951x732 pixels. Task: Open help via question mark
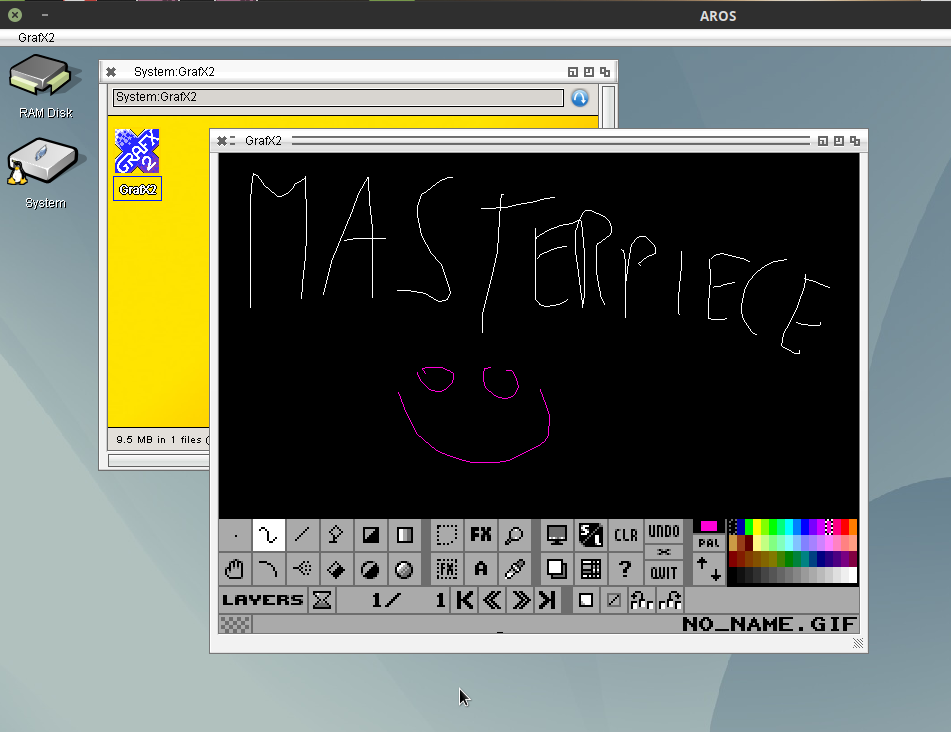tap(625, 569)
